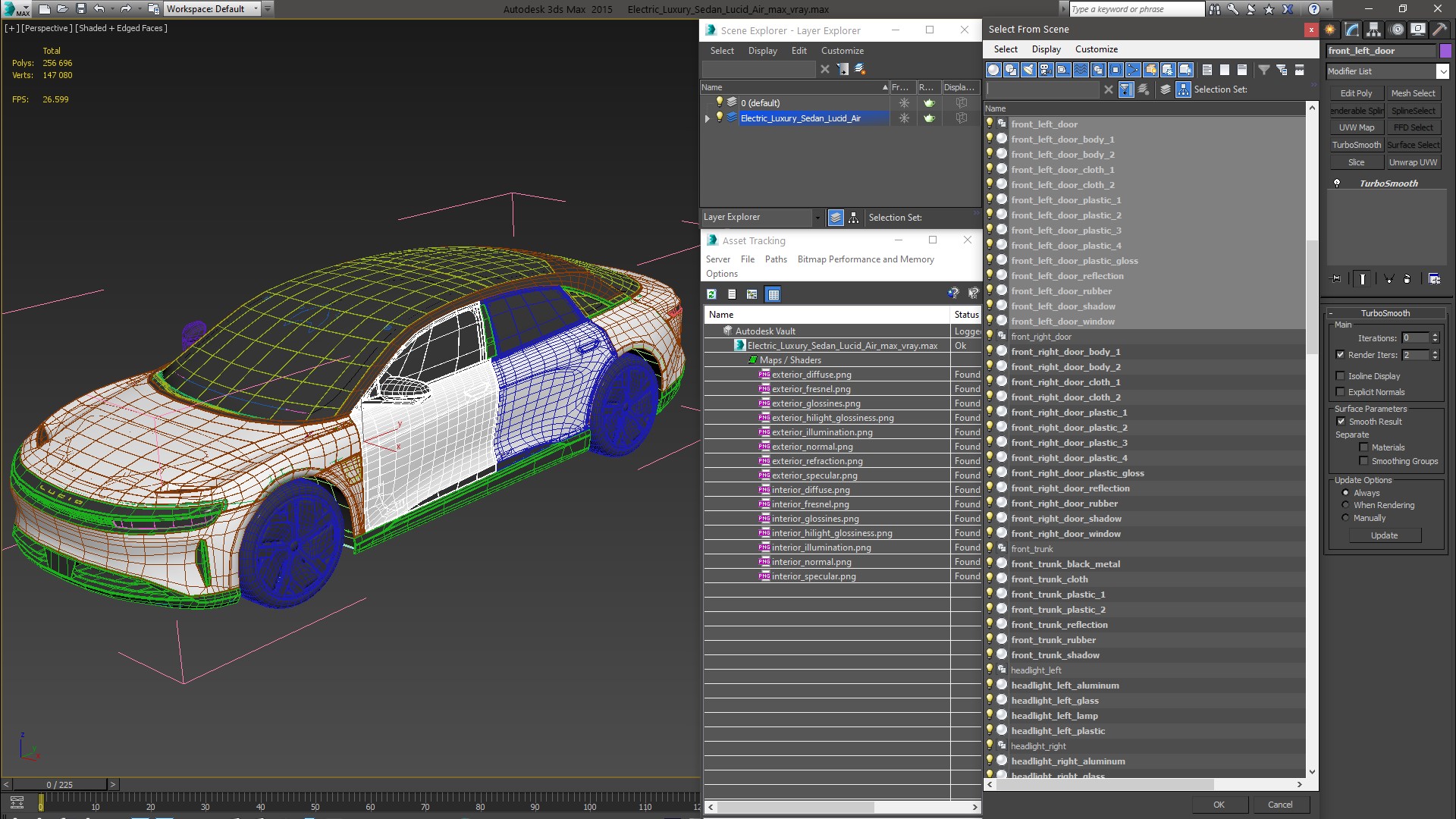Toggle Smooth Result checkbox
Viewport: 1456px width, 819px height.
pyautogui.click(x=1341, y=422)
